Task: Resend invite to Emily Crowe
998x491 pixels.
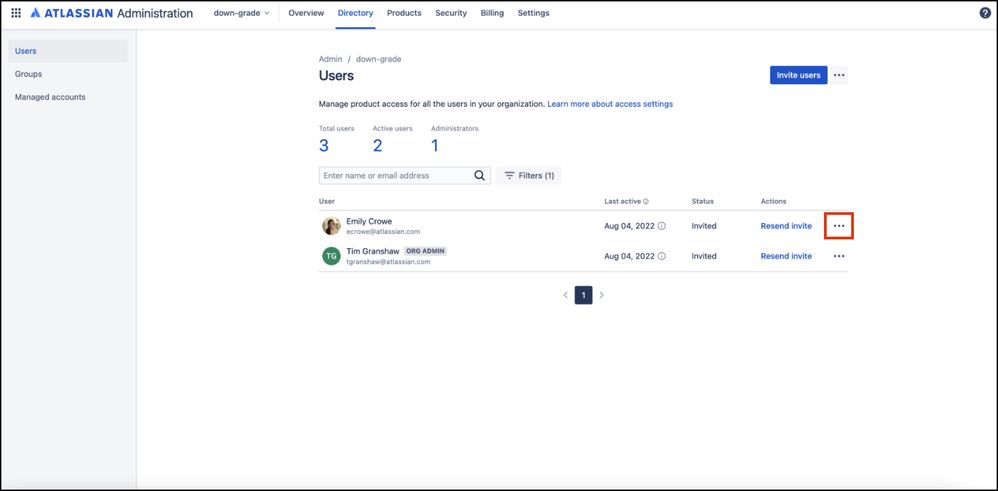Action: [x=786, y=226]
